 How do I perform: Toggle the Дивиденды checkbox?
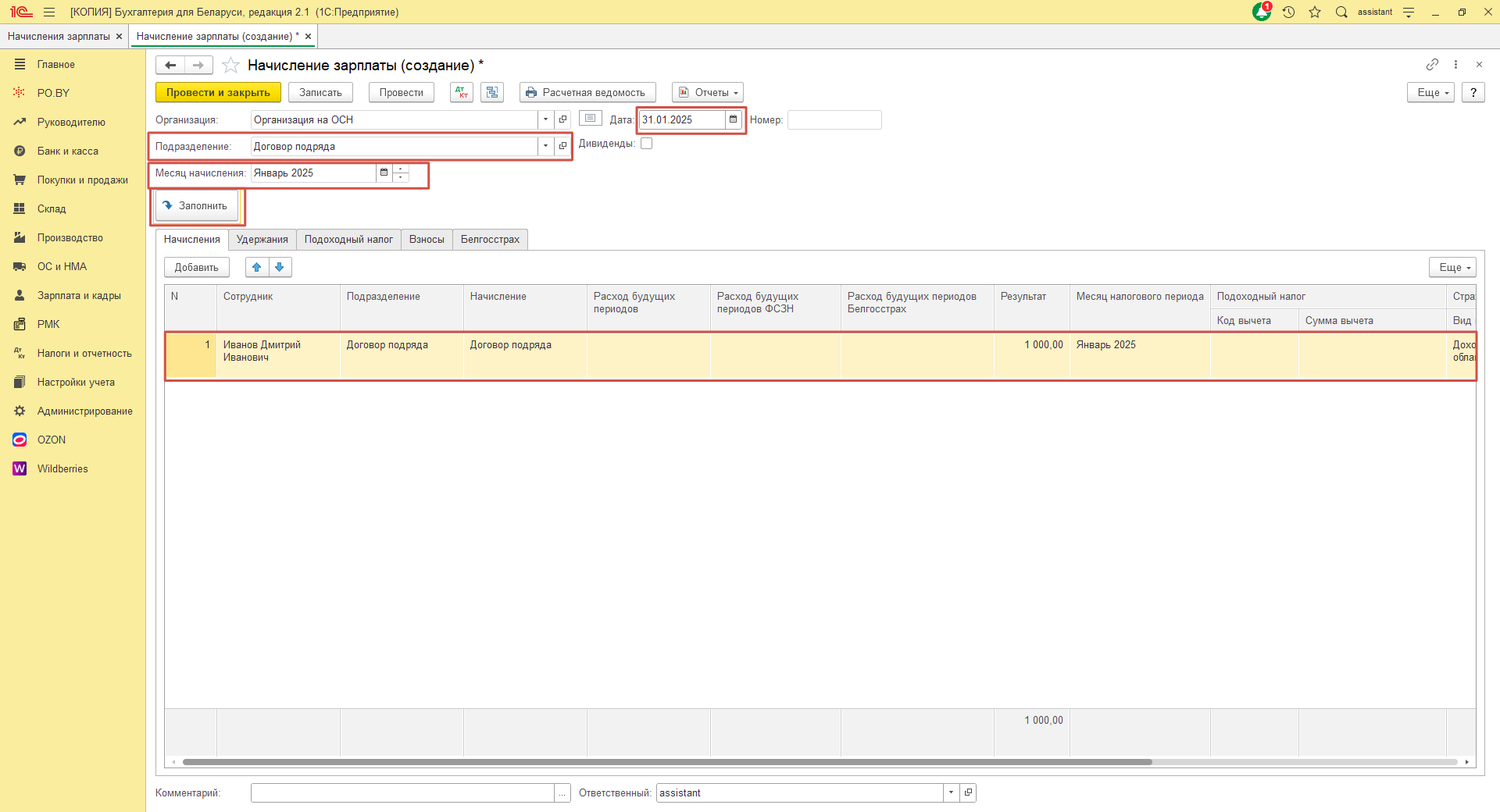tap(647, 144)
